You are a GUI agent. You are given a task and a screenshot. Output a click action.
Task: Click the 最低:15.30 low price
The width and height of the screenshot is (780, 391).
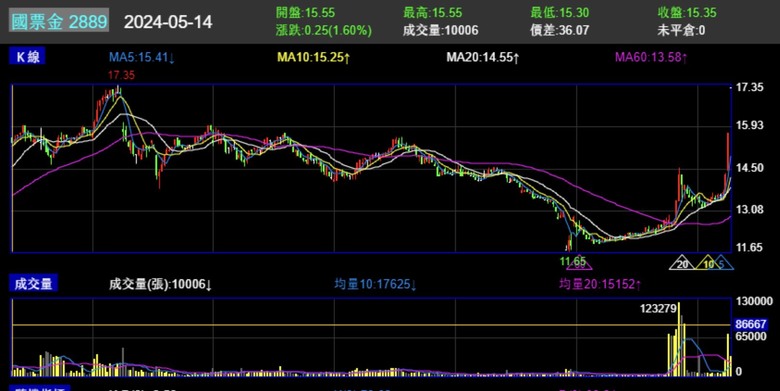coord(560,12)
